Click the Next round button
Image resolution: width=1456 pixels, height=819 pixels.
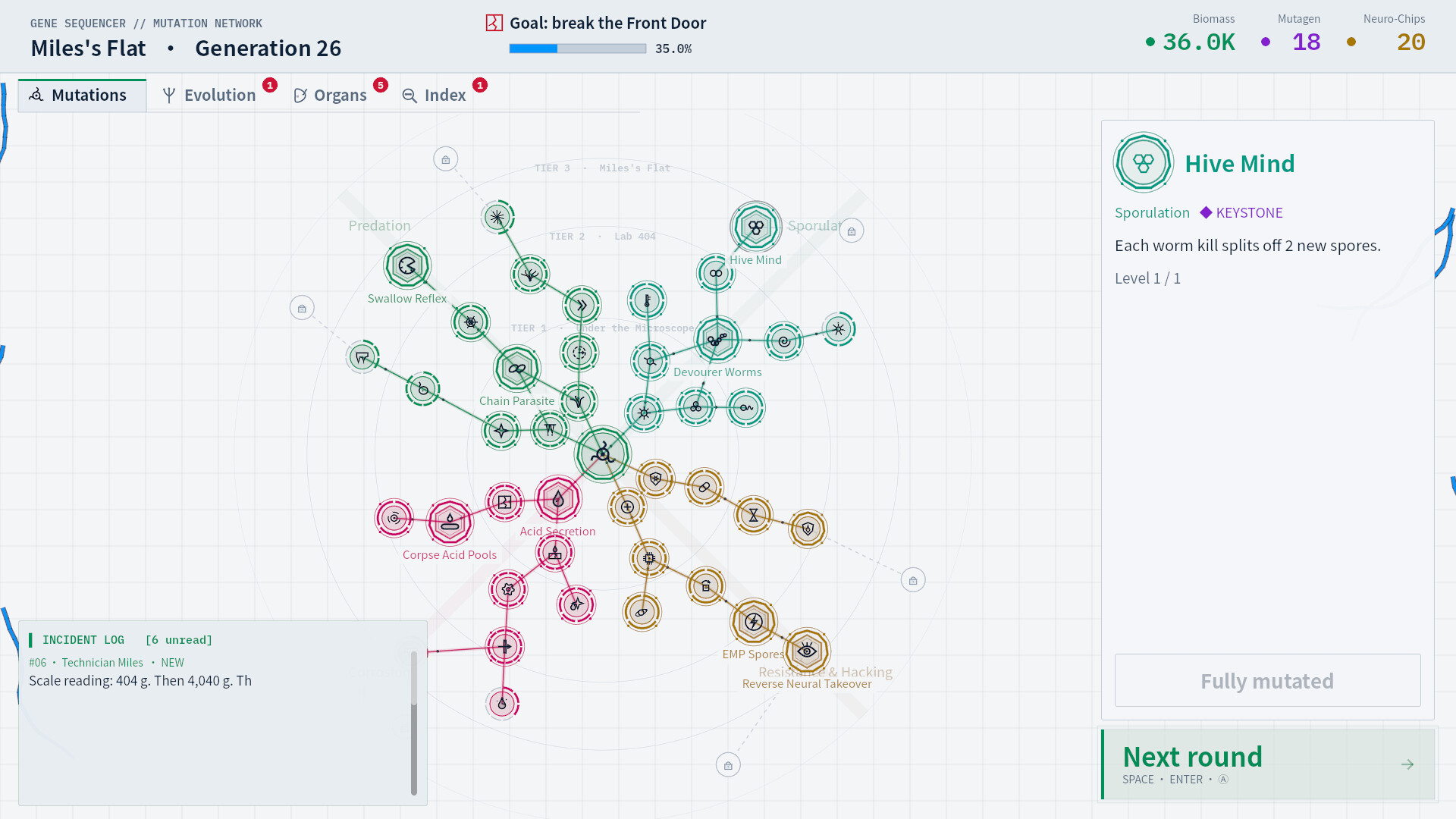coord(1268,764)
